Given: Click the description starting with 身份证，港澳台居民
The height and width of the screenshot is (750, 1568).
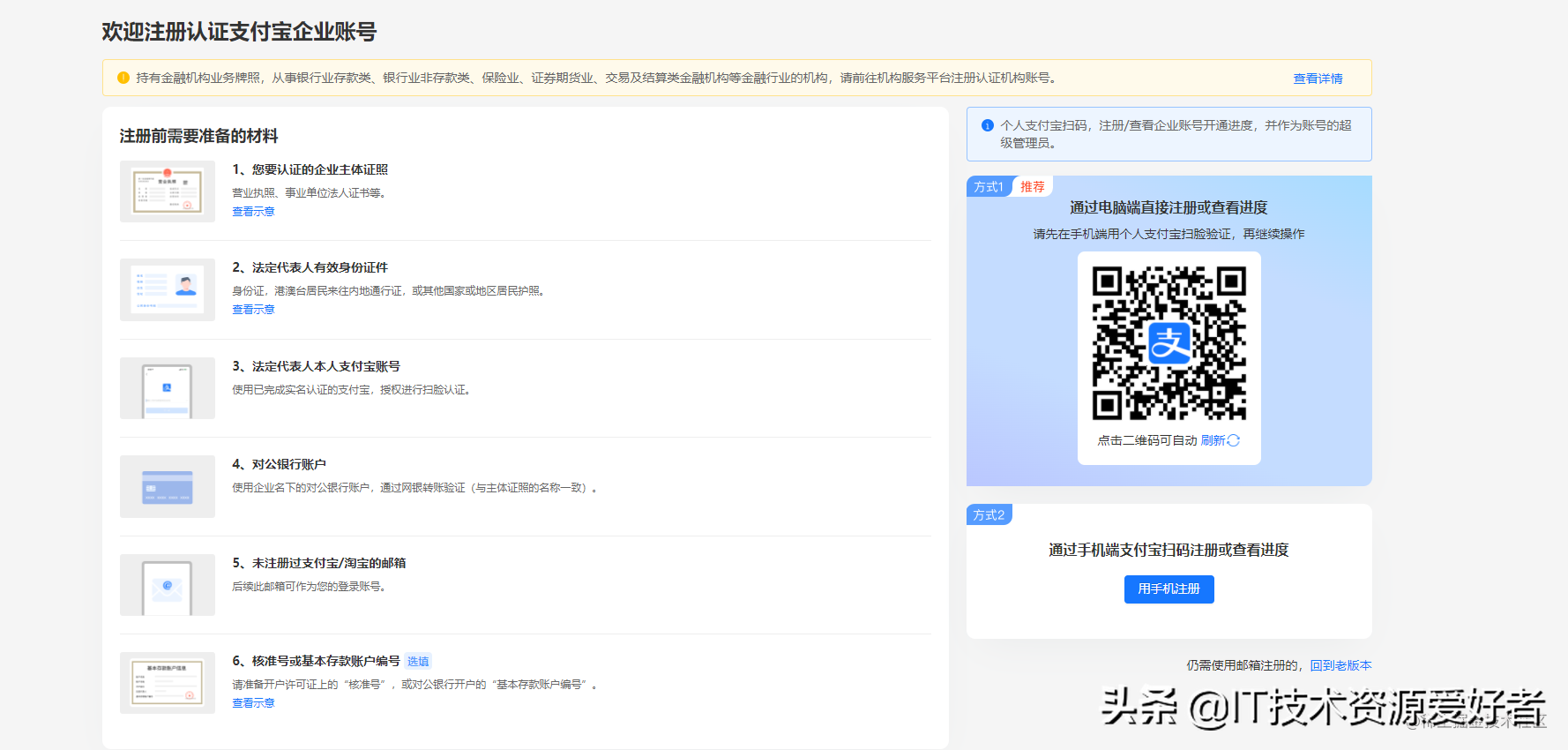Looking at the screenshot, I should [x=391, y=291].
